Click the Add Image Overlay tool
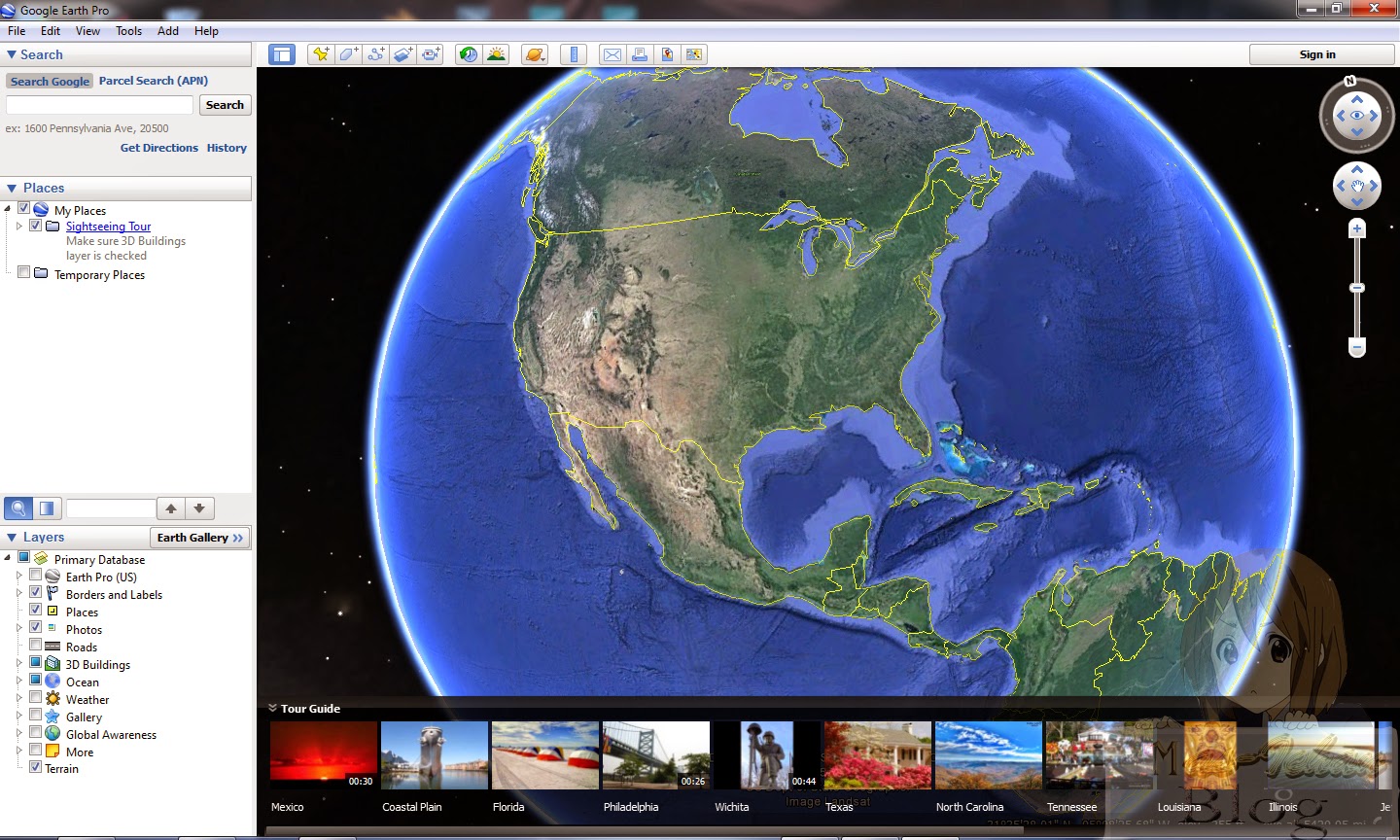Screen dimensions: 1400x840 (402, 54)
